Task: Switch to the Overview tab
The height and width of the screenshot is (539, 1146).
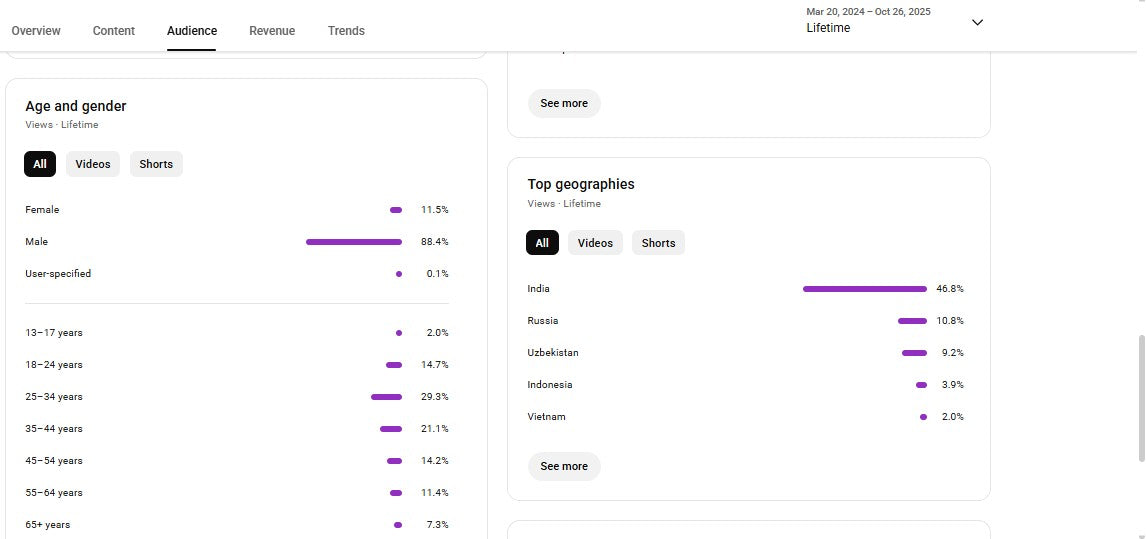Action: tap(36, 31)
